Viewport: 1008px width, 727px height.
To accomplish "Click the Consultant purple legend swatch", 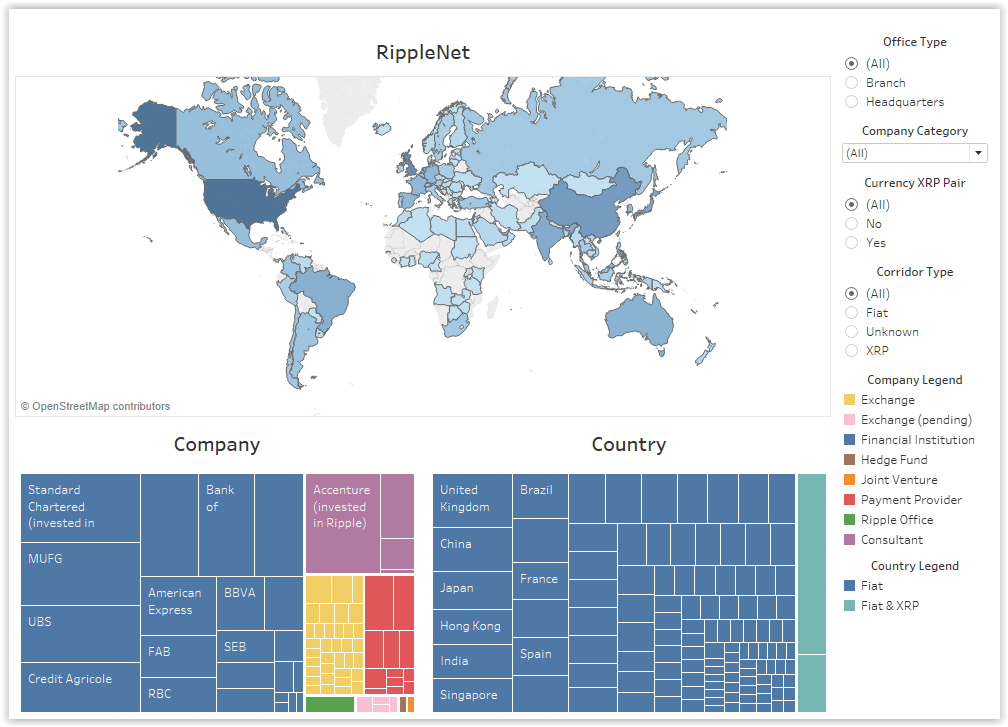I will coord(849,539).
